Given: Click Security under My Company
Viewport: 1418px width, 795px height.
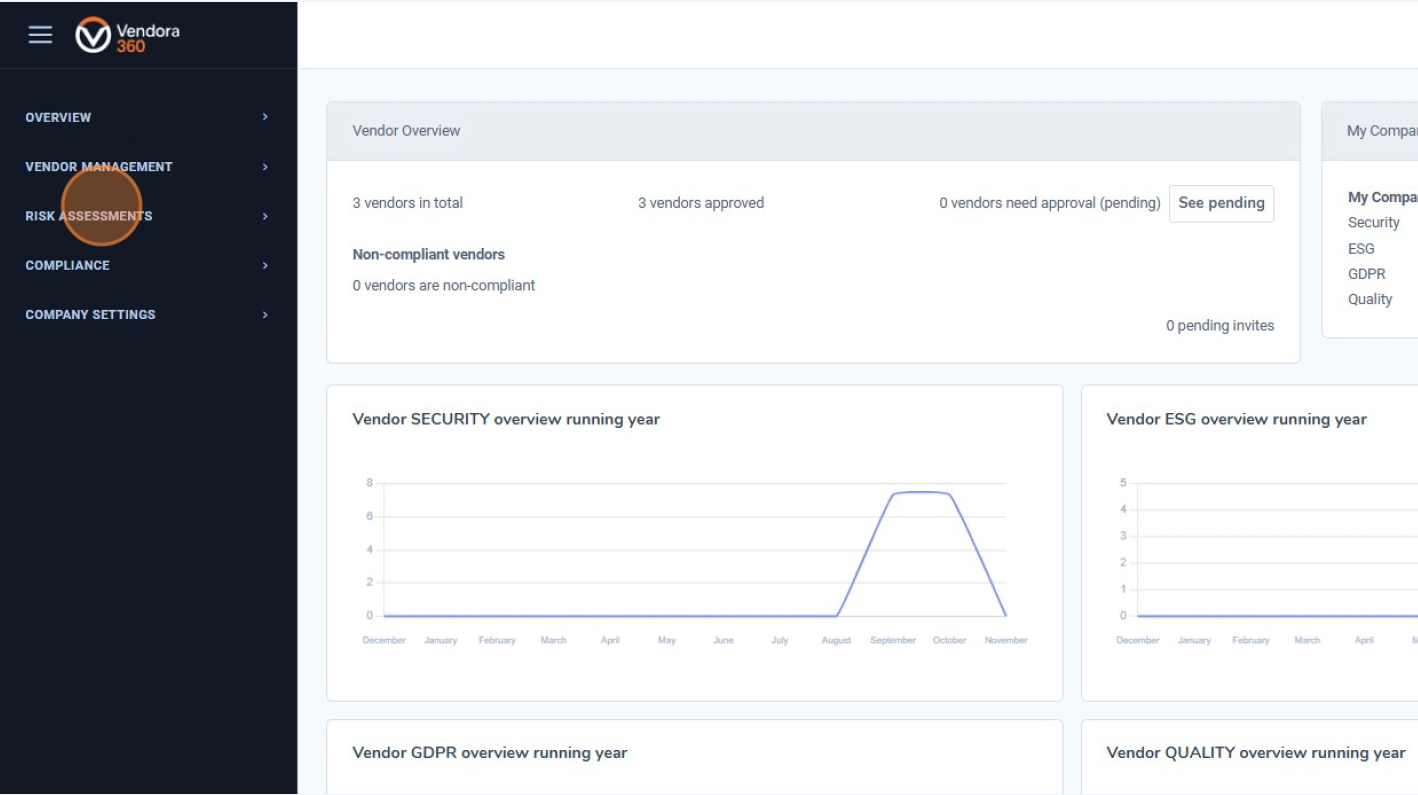Looking at the screenshot, I should (x=1373, y=223).
